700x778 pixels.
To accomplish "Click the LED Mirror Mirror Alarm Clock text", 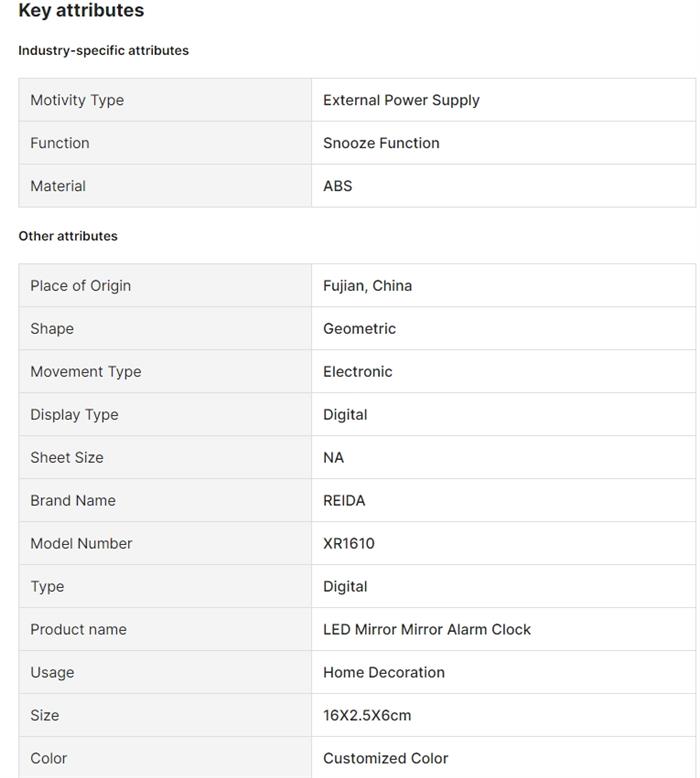I will [x=427, y=630].
